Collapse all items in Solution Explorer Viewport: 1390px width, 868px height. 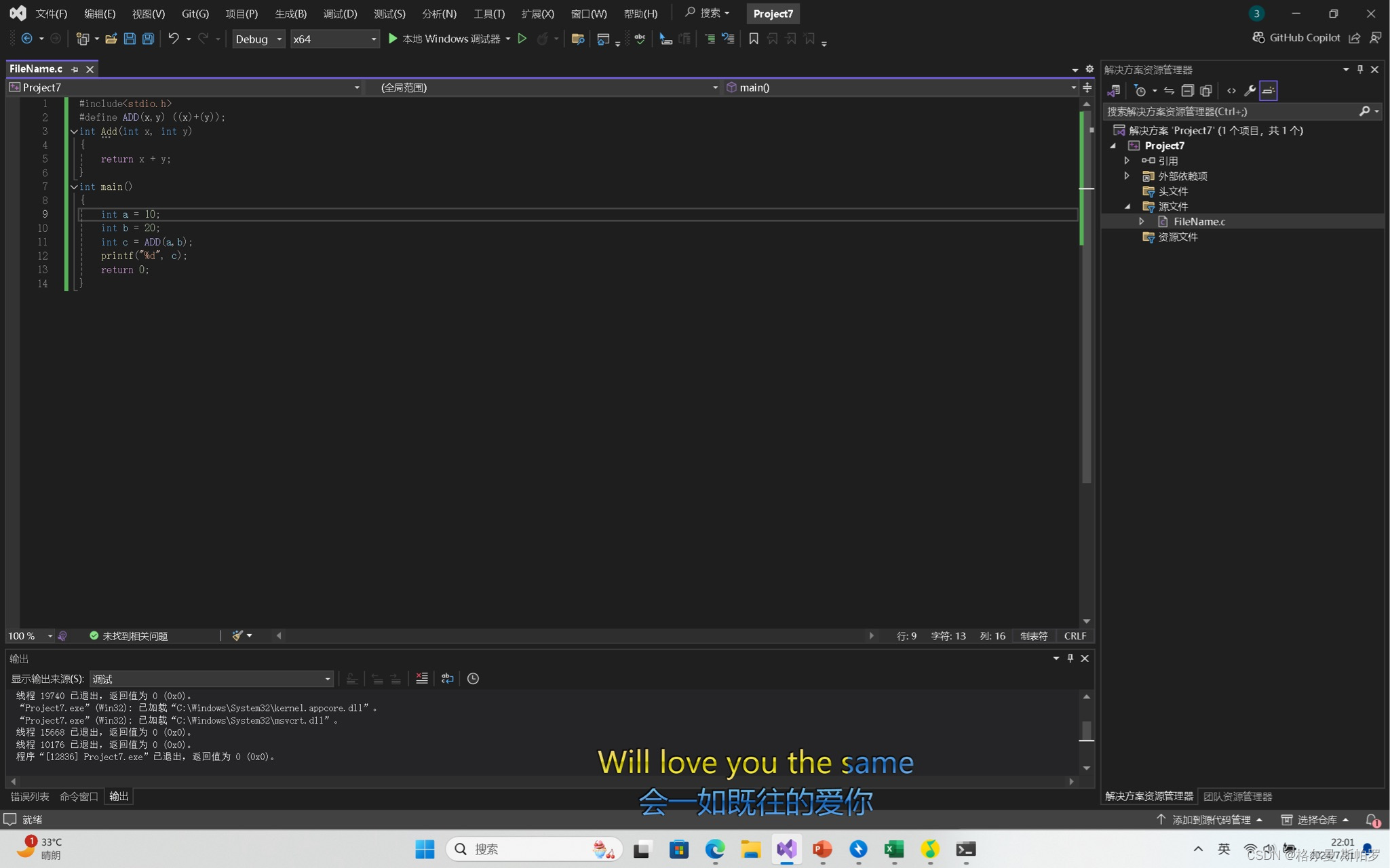pos(1187,90)
